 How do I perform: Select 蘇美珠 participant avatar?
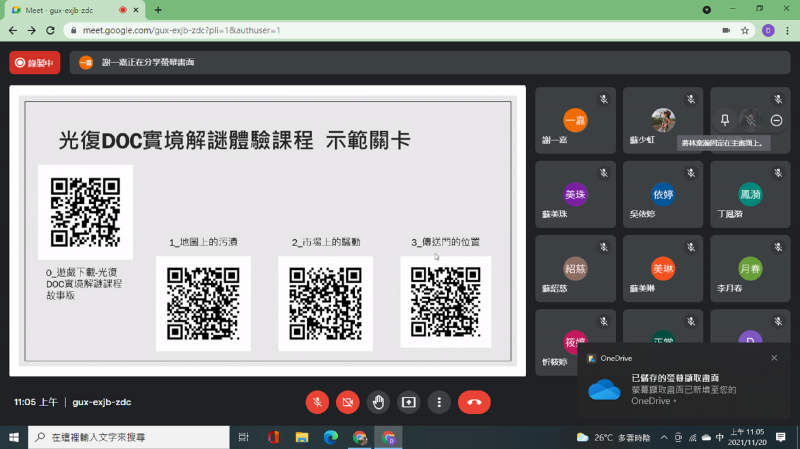[575, 194]
